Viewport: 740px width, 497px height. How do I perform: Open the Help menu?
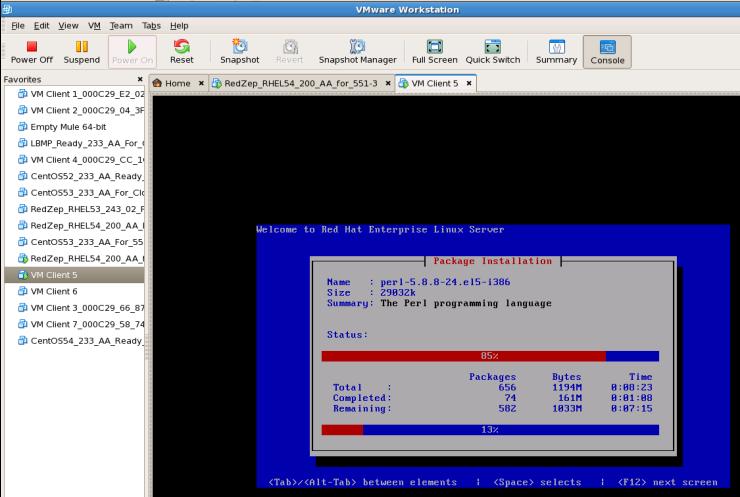tap(179, 25)
